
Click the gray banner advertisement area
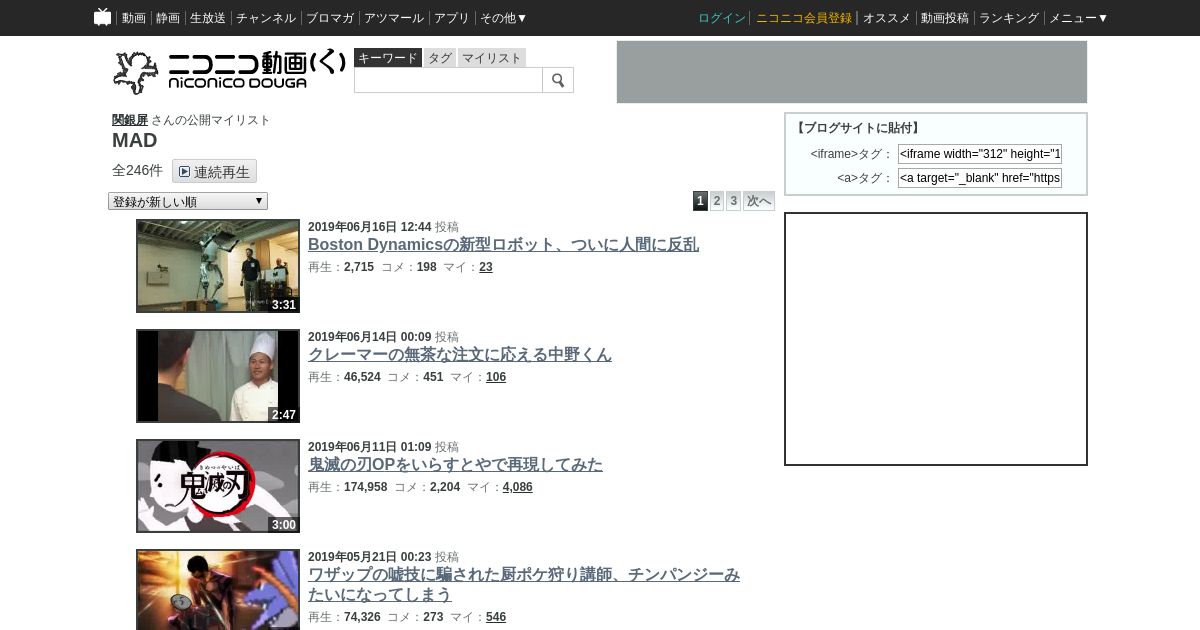pyautogui.click(x=852, y=72)
